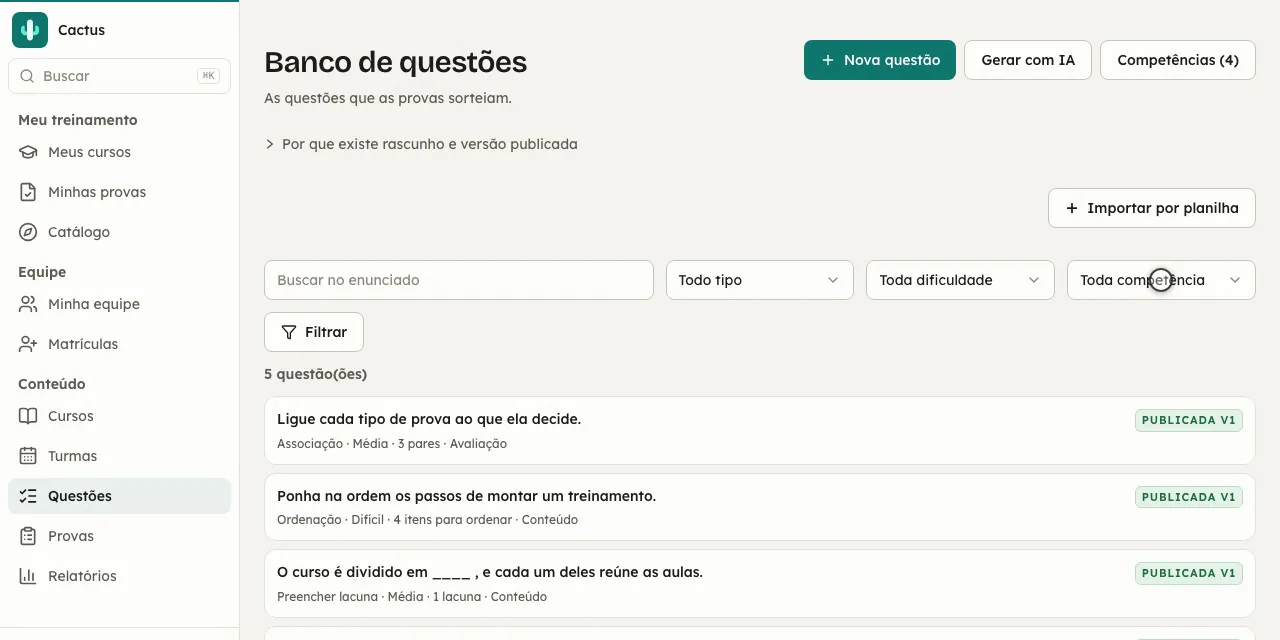Click the calendar icon next to Turmas

pyautogui.click(x=28, y=456)
